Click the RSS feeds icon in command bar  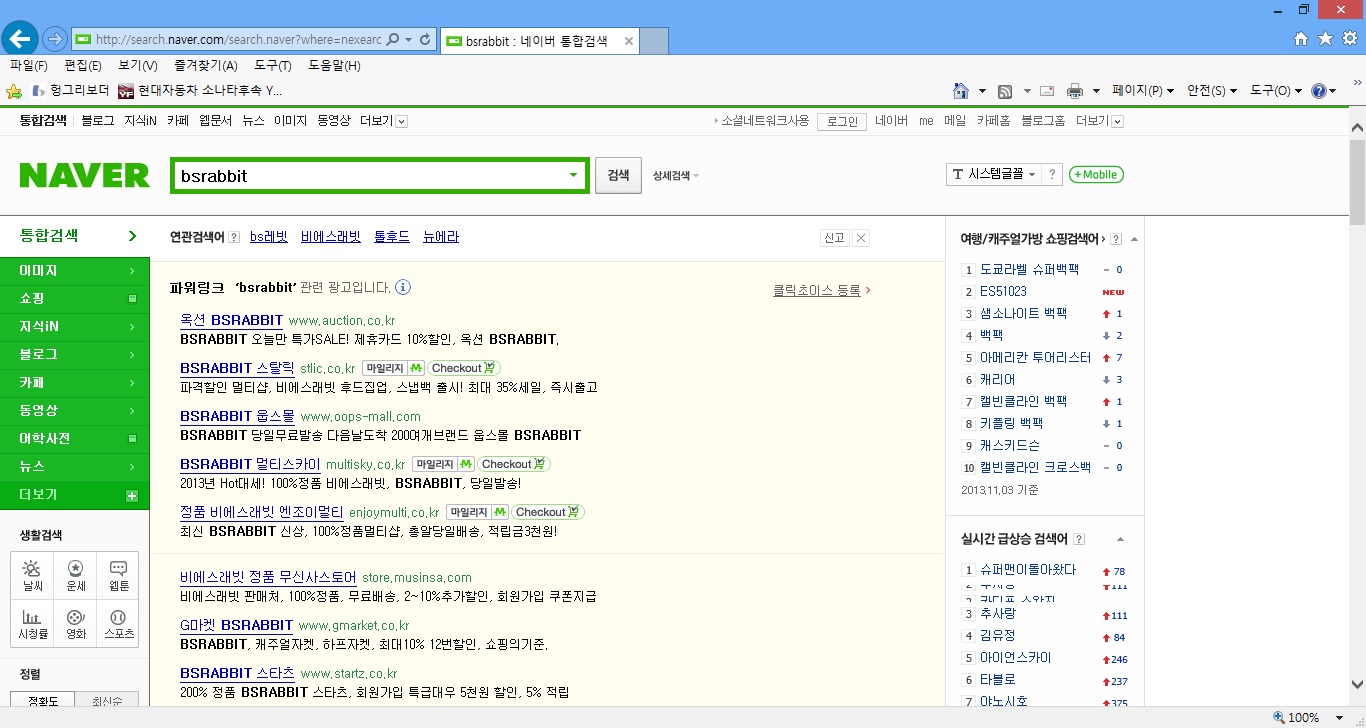click(1005, 91)
